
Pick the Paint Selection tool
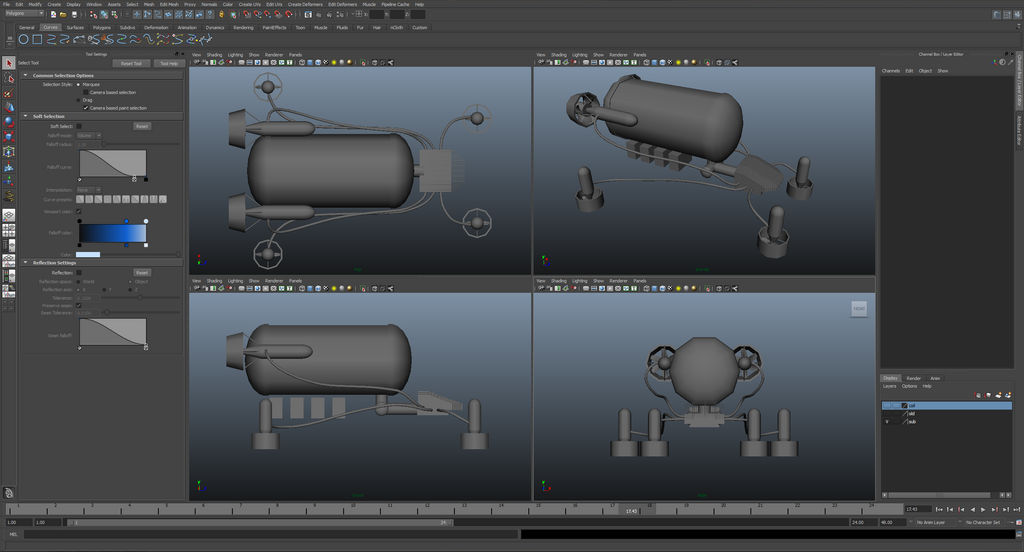point(8,93)
